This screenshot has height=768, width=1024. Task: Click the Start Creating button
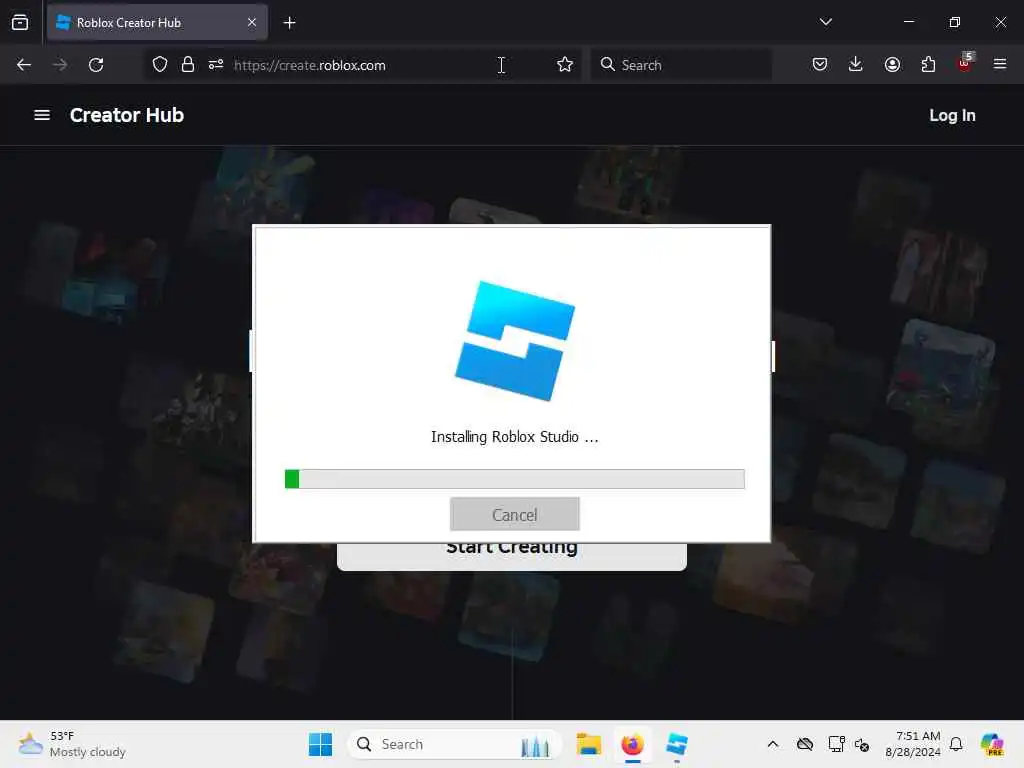click(x=511, y=556)
